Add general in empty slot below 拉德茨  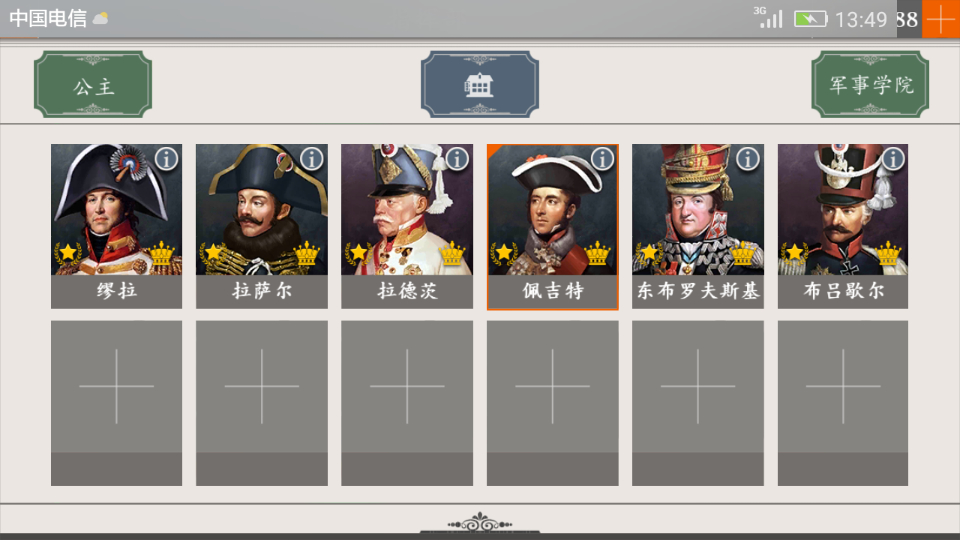(x=407, y=403)
